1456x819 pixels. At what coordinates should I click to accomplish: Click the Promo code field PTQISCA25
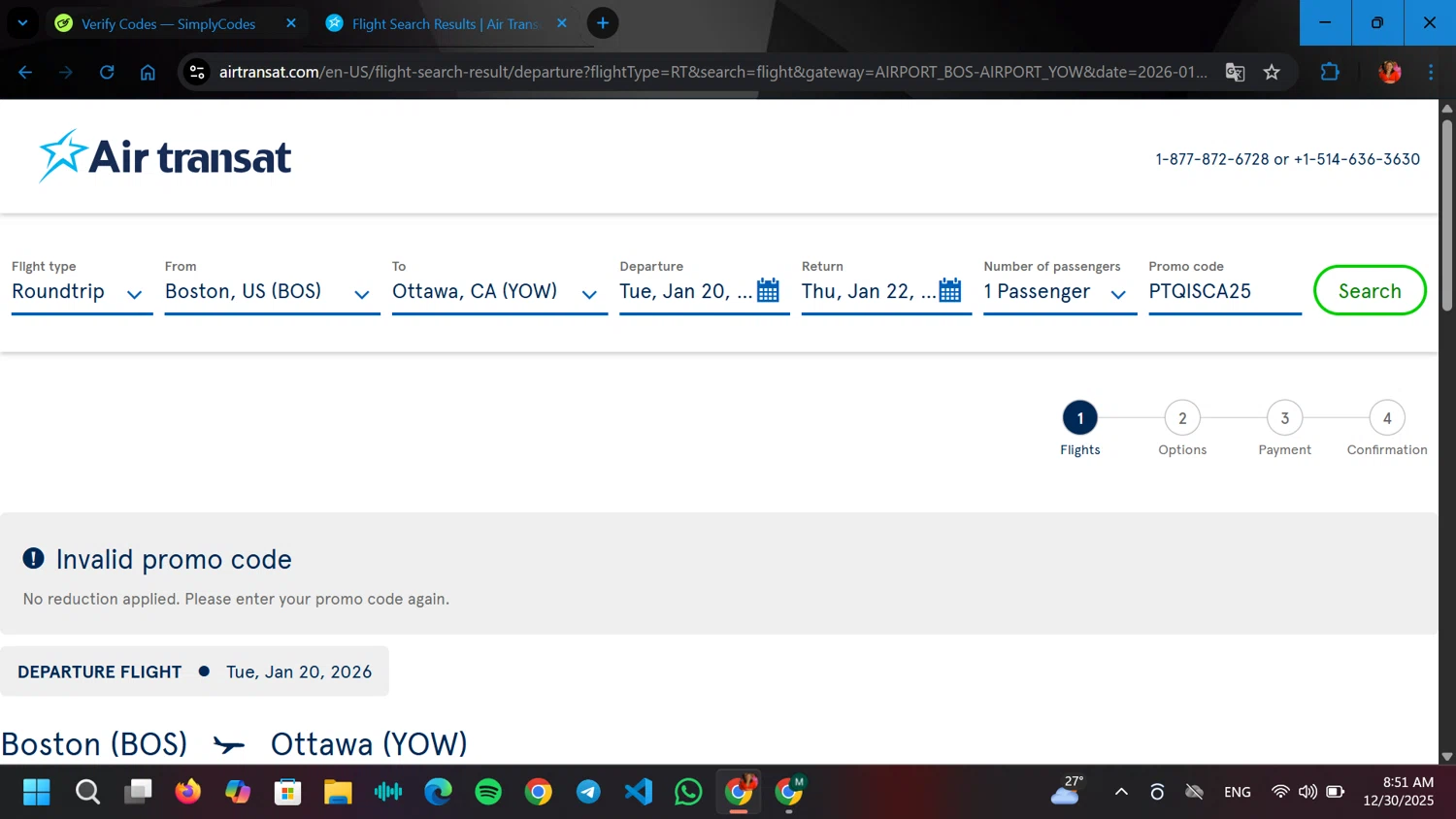click(1225, 291)
